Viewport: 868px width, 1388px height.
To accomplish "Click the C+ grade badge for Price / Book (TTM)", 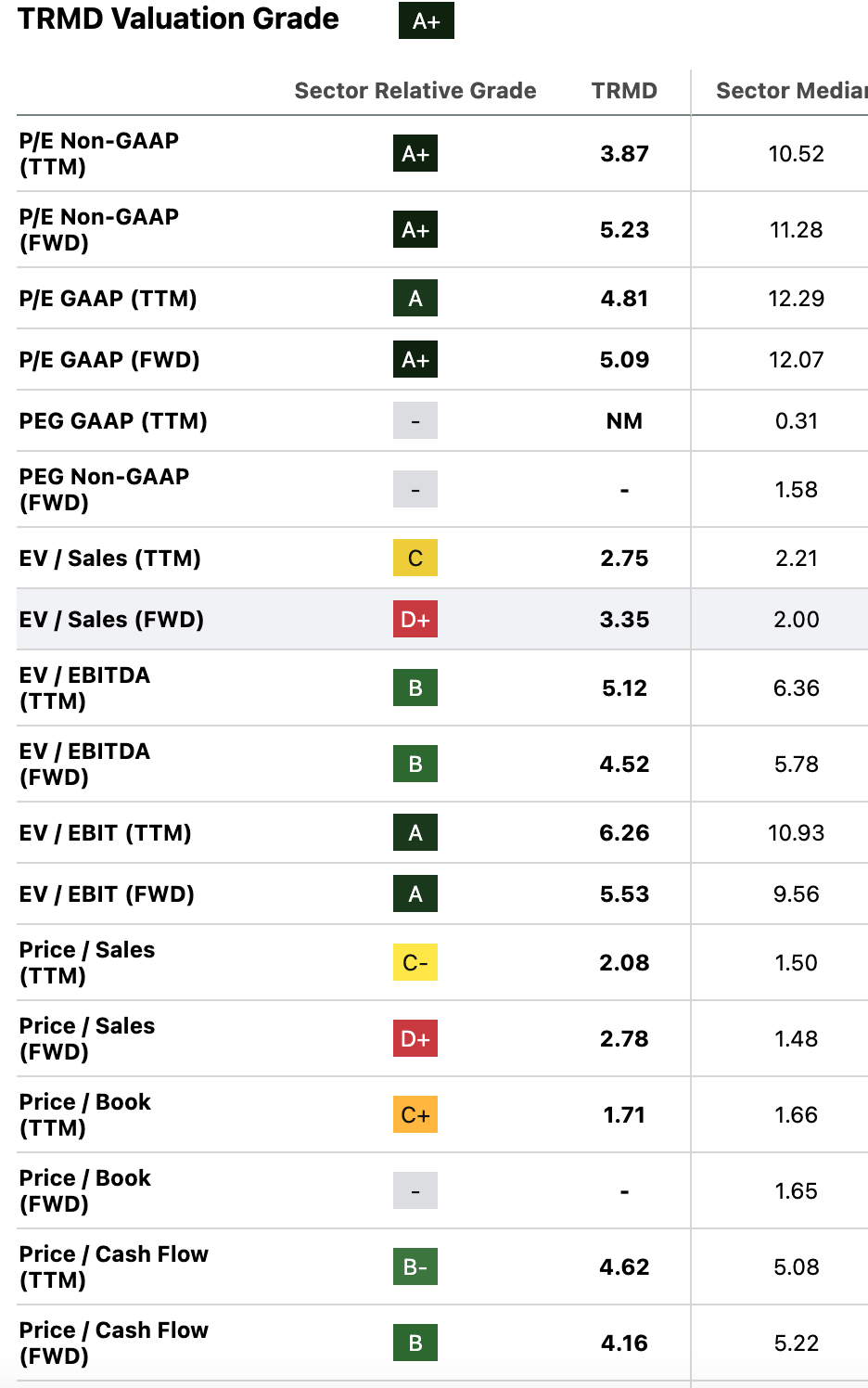I will (415, 1115).
